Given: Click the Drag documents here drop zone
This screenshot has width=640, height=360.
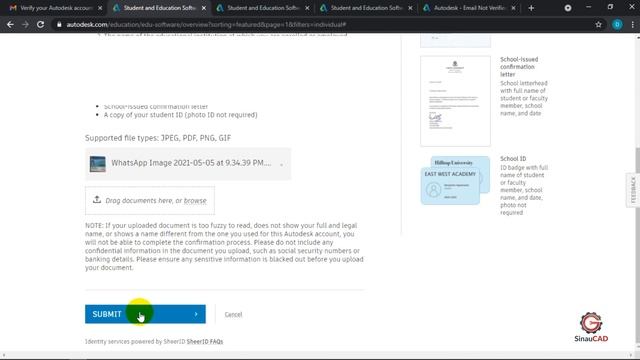Looking at the screenshot, I should coord(150,200).
